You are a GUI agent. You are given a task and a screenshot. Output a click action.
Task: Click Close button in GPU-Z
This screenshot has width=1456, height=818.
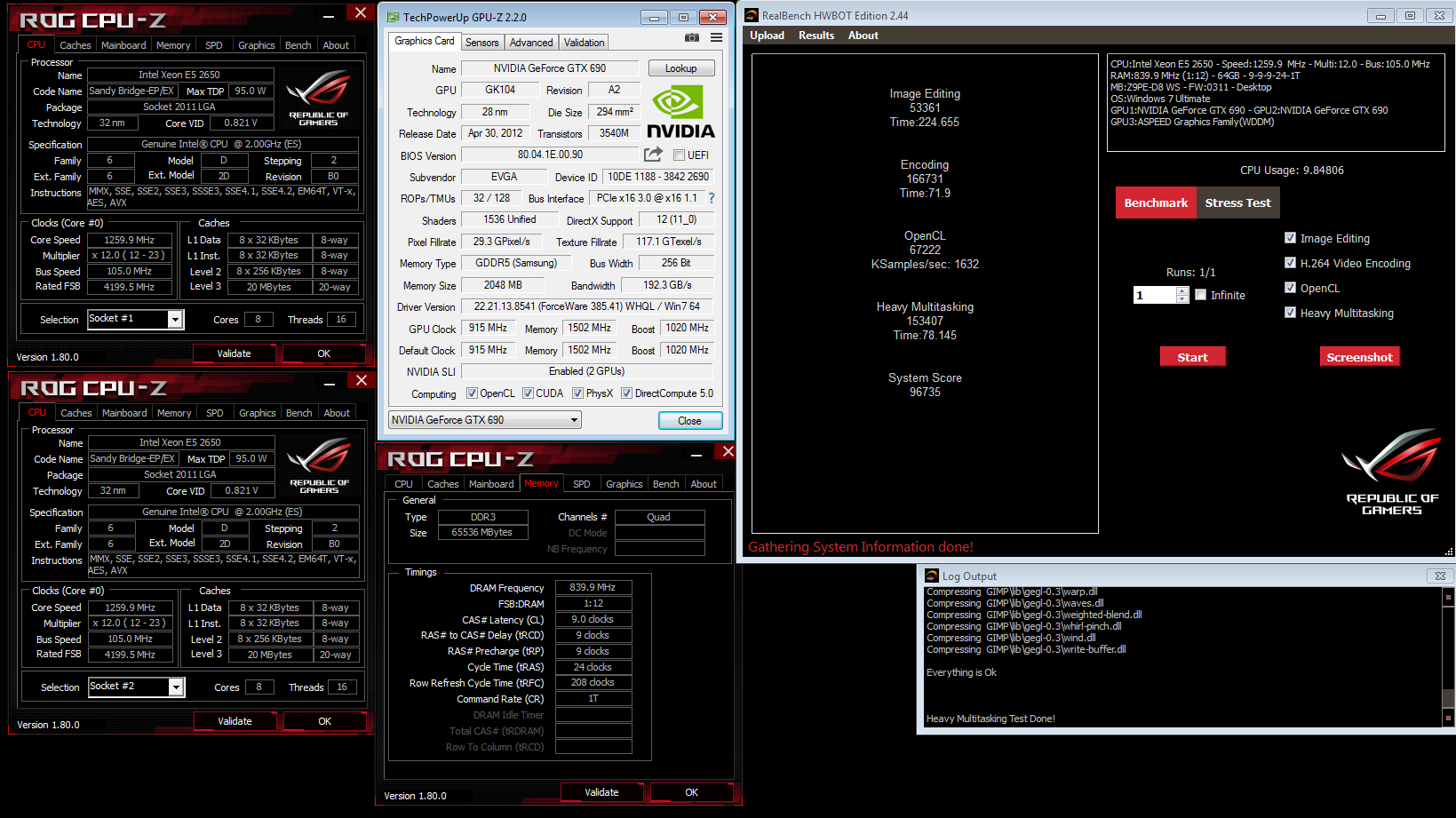690,421
